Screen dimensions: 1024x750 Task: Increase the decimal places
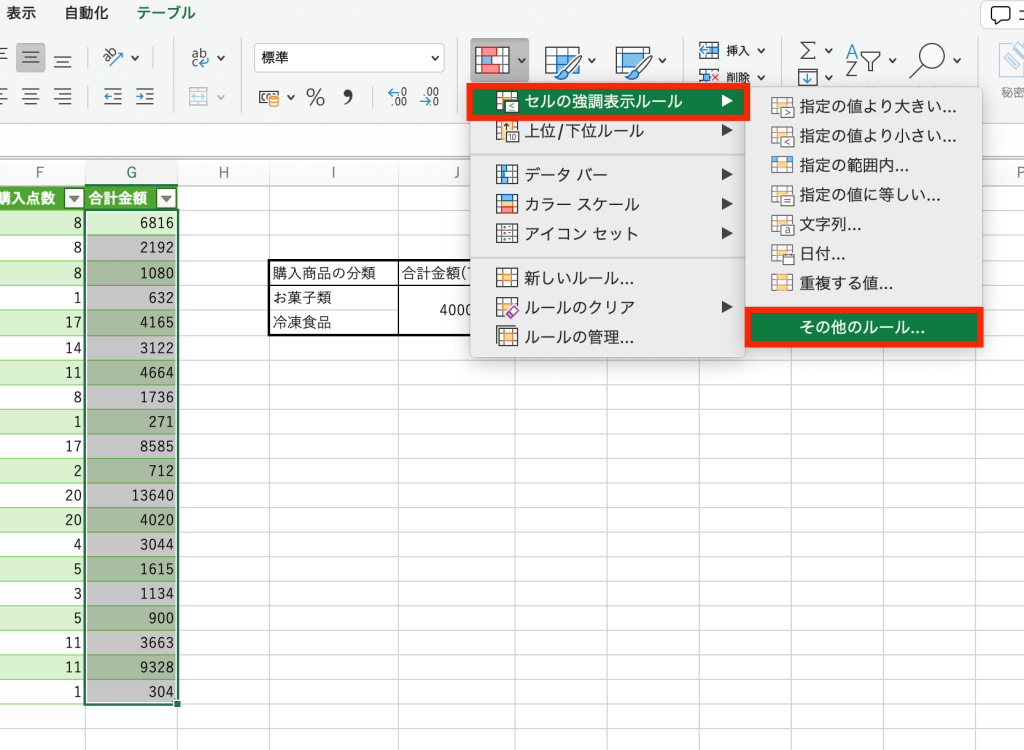click(397, 97)
